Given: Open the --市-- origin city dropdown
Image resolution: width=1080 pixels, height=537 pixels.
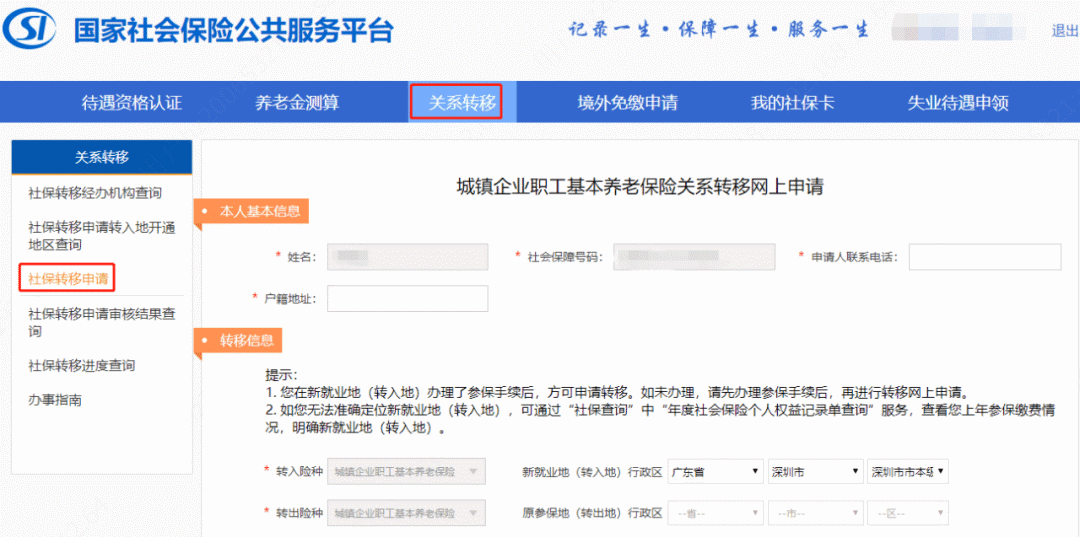Looking at the screenshot, I should tap(816, 514).
